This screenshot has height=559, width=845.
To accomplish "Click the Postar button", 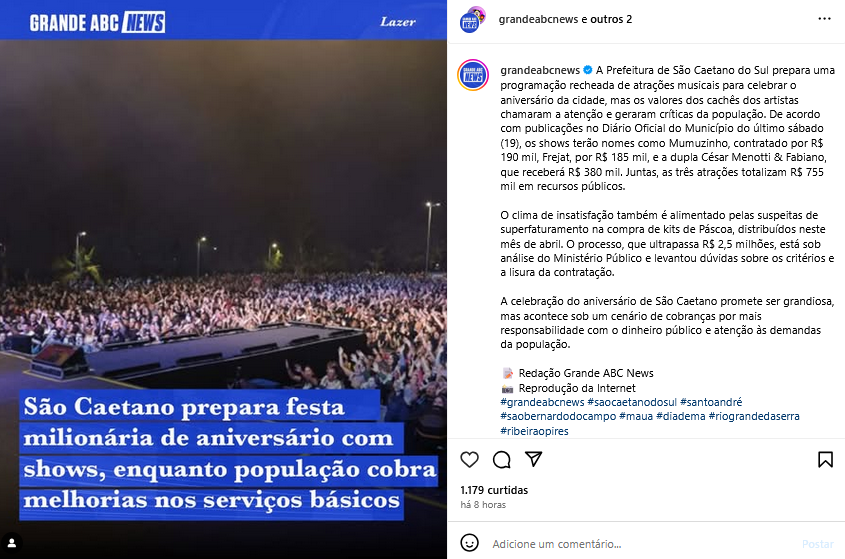I will click(818, 544).
